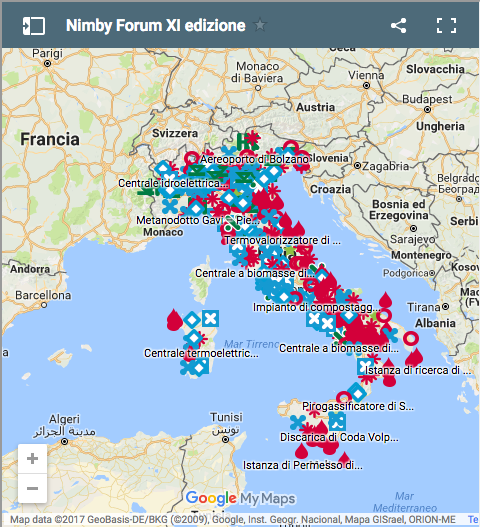Open the map sidebar legend panel
Viewport: 480px width, 527px height.
(34, 26)
